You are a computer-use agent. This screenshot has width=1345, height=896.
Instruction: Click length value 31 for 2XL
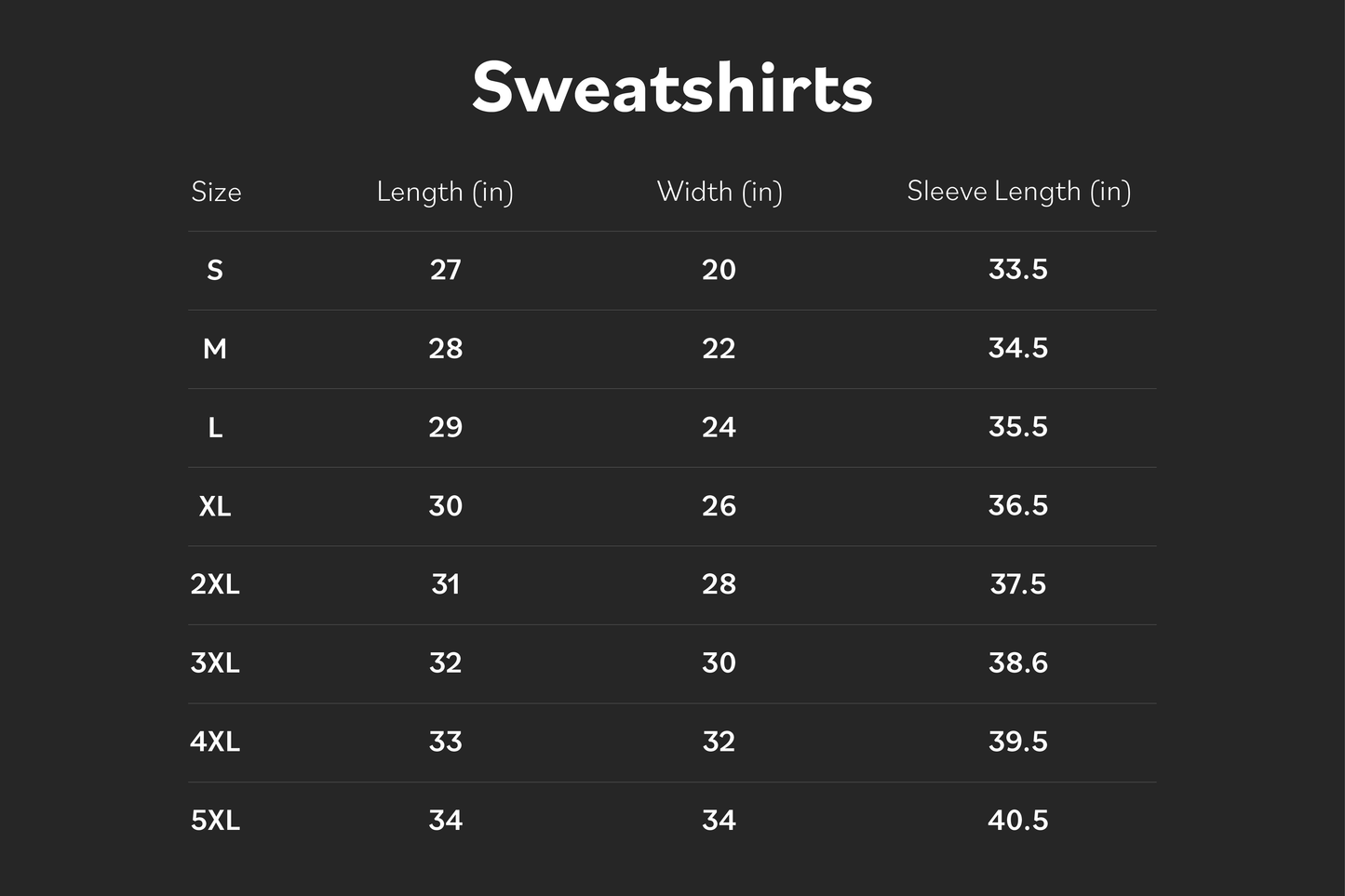[x=446, y=584]
